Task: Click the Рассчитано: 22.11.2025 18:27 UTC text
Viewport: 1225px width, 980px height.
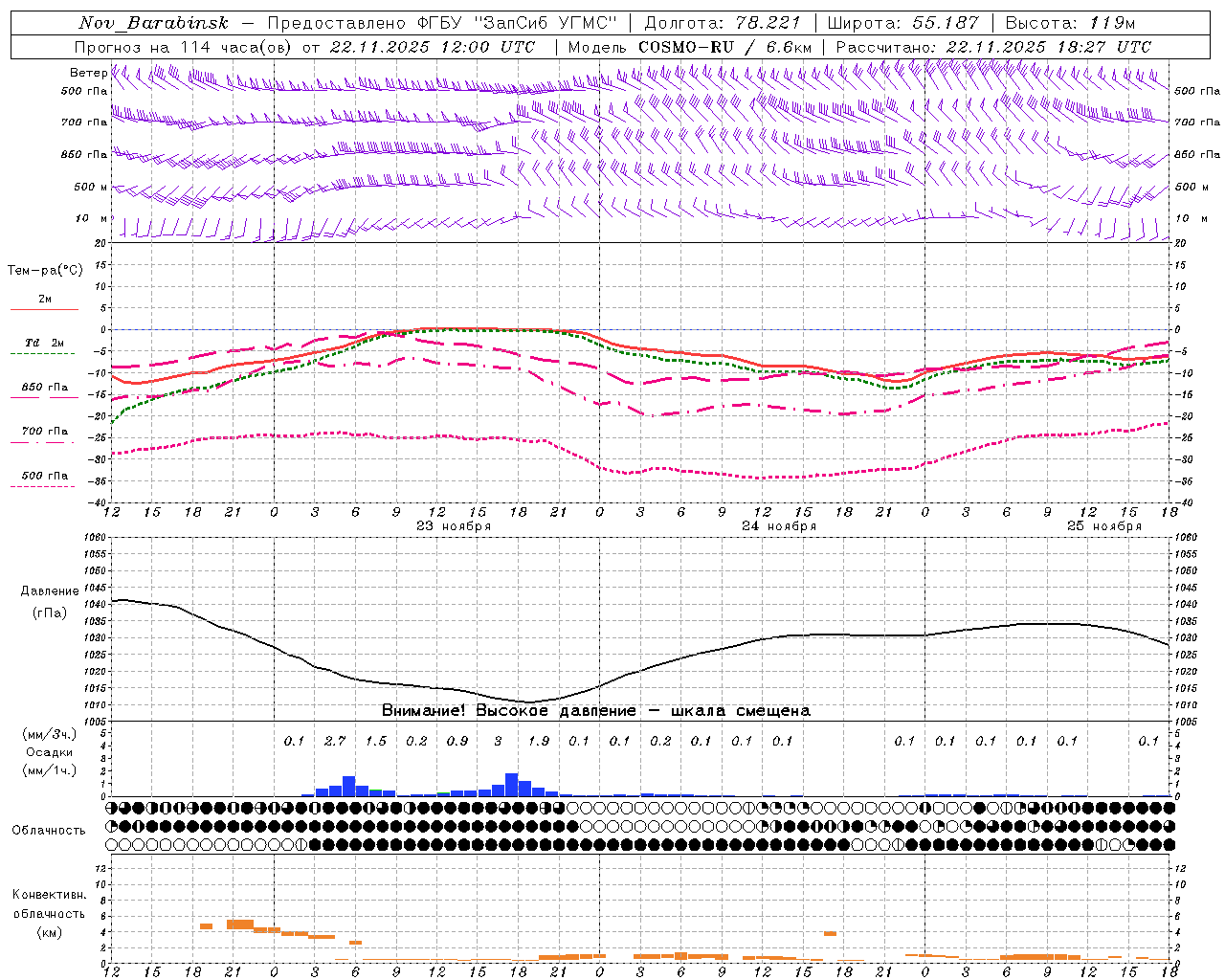Action: tap(993, 46)
